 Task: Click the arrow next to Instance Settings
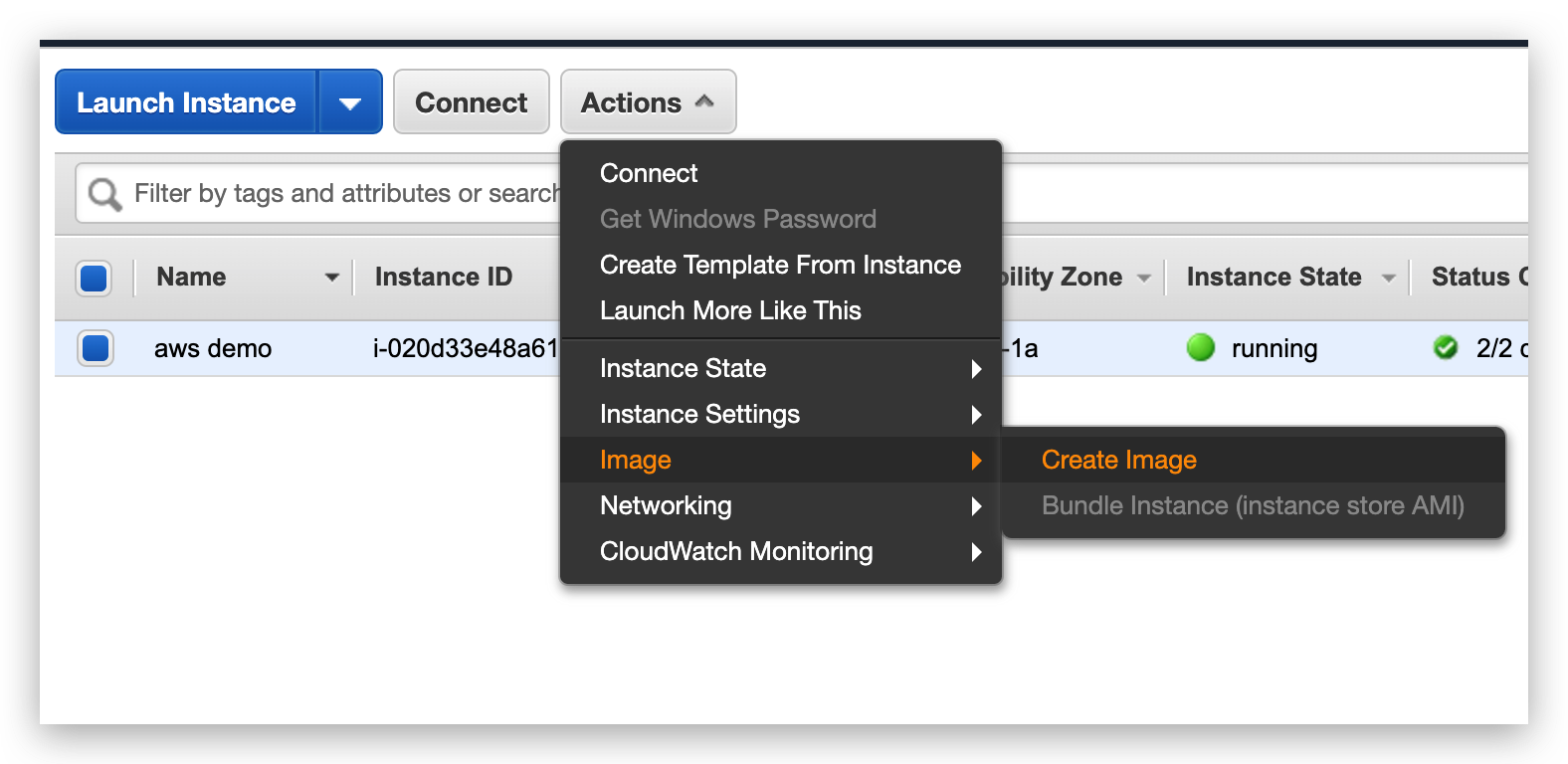click(x=976, y=415)
